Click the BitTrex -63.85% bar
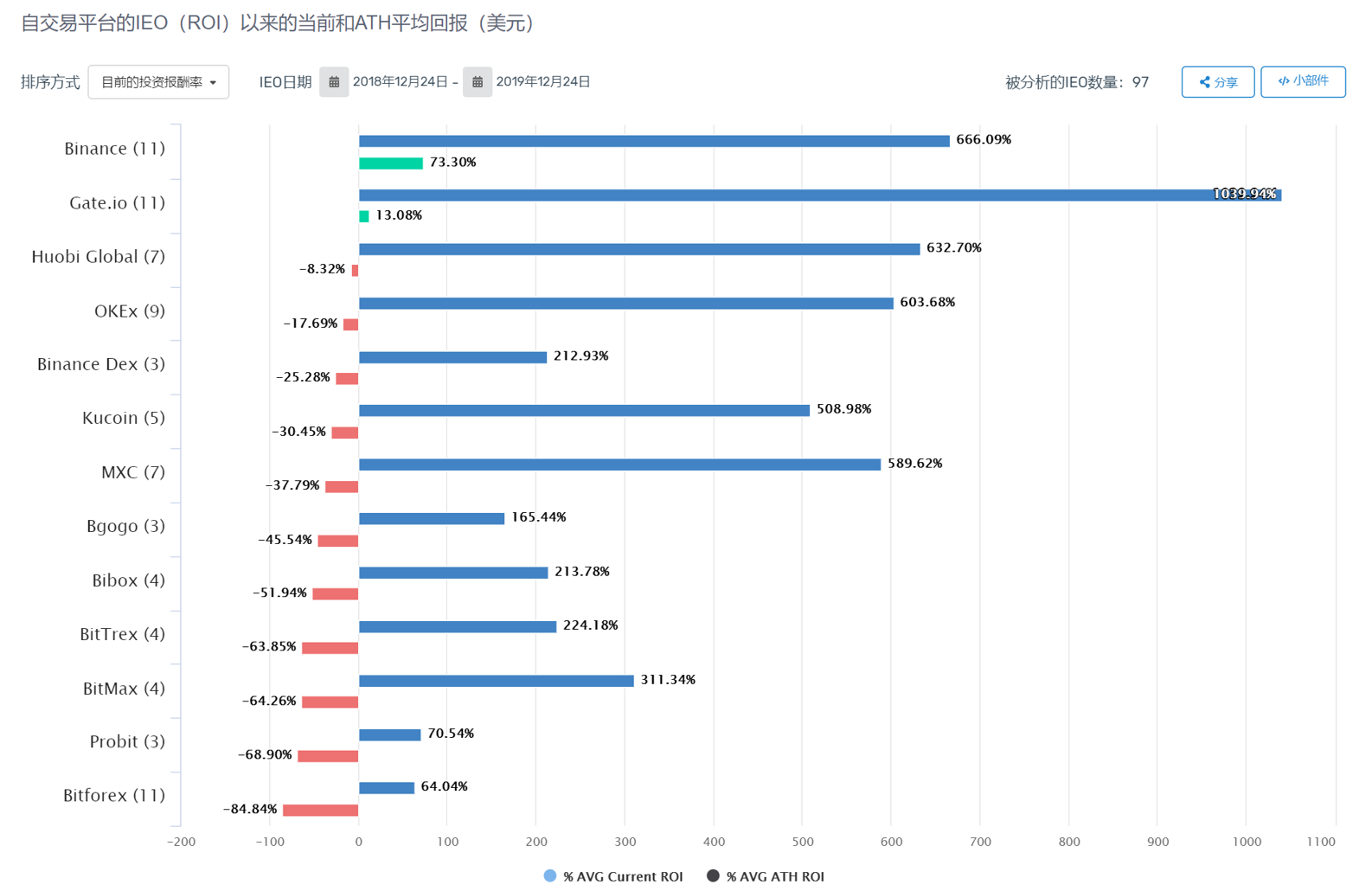Image resolution: width=1372 pixels, height=891 pixels. [330, 648]
